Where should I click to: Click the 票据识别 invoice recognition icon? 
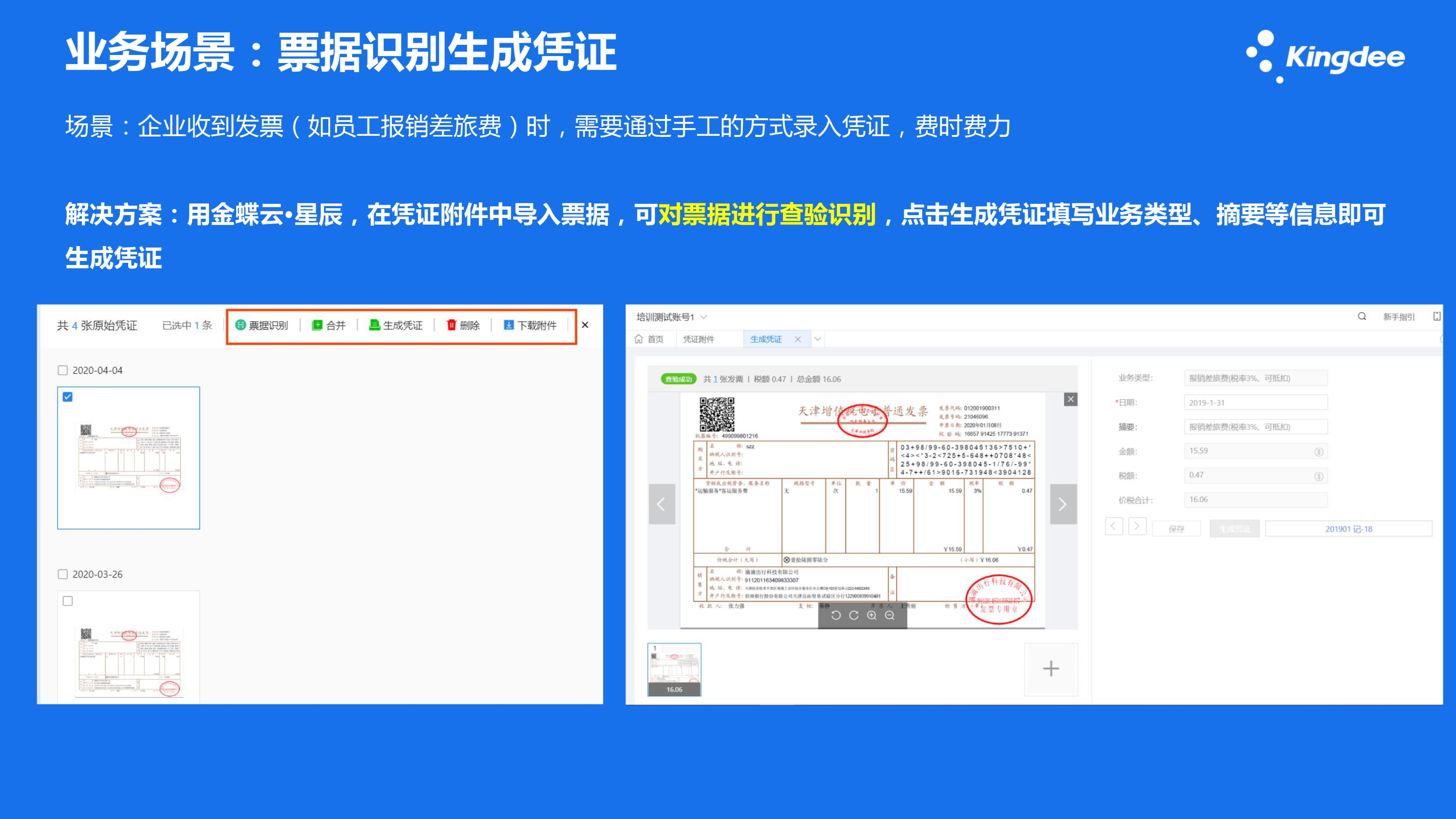point(240,325)
